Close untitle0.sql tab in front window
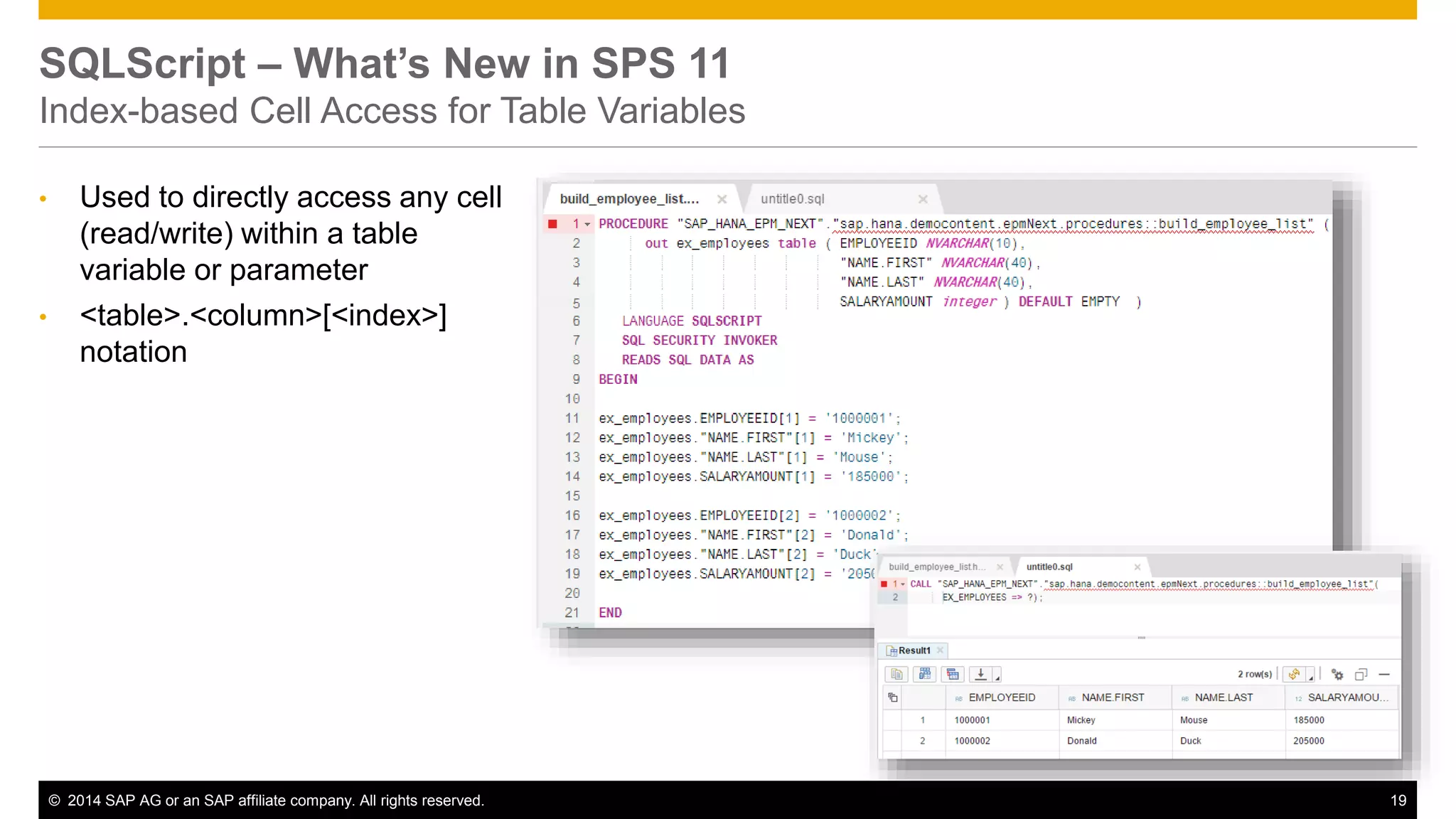 point(1137,567)
